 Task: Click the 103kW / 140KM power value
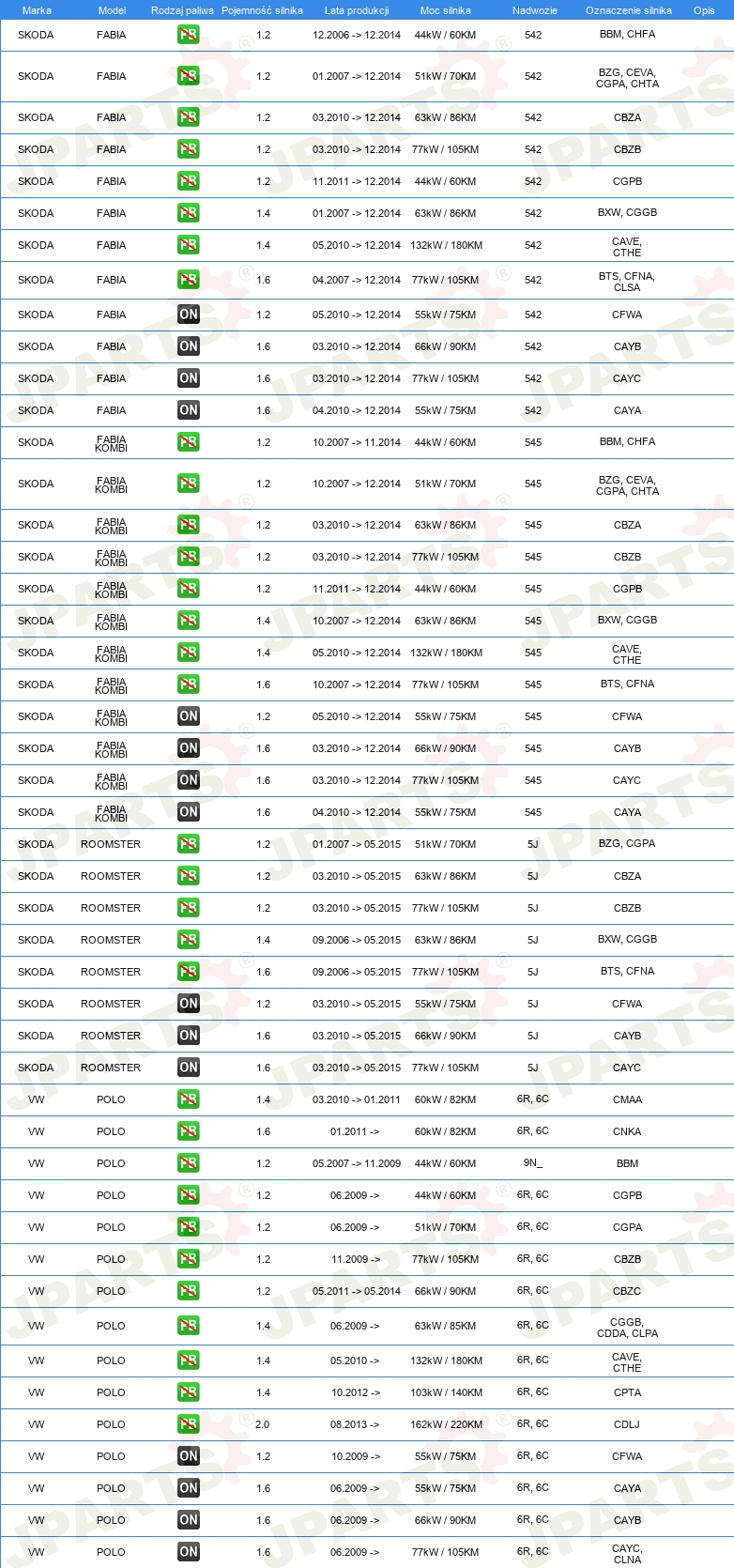pyautogui.click(x=447, y=1392)
